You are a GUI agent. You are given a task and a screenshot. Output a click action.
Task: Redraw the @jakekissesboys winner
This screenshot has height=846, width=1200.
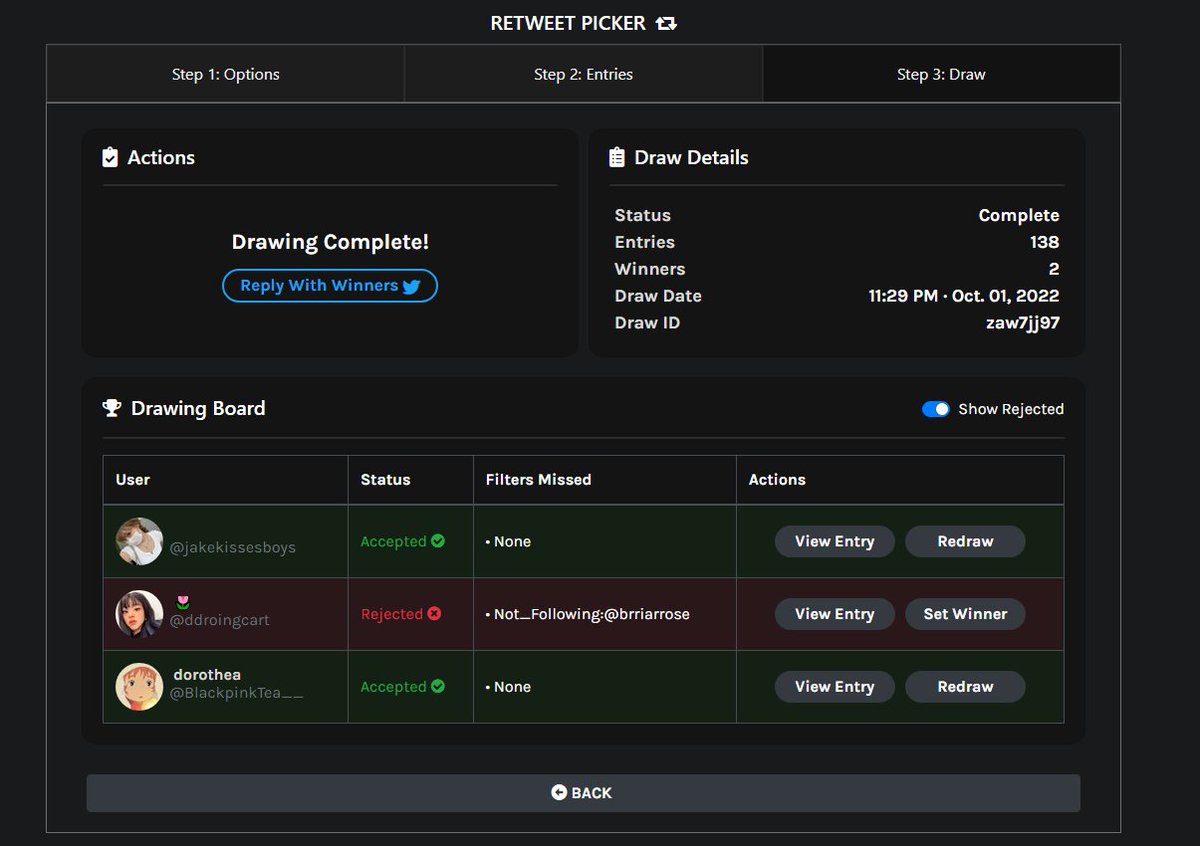[965, 541]
